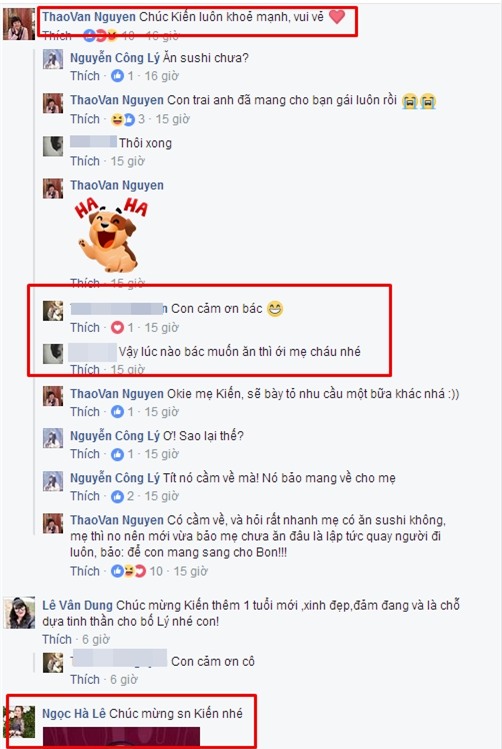Click Thích under the 'Con cảm ơn cô' reply
The height and width of the screenshot is (749, 502).
pos(85,679)
